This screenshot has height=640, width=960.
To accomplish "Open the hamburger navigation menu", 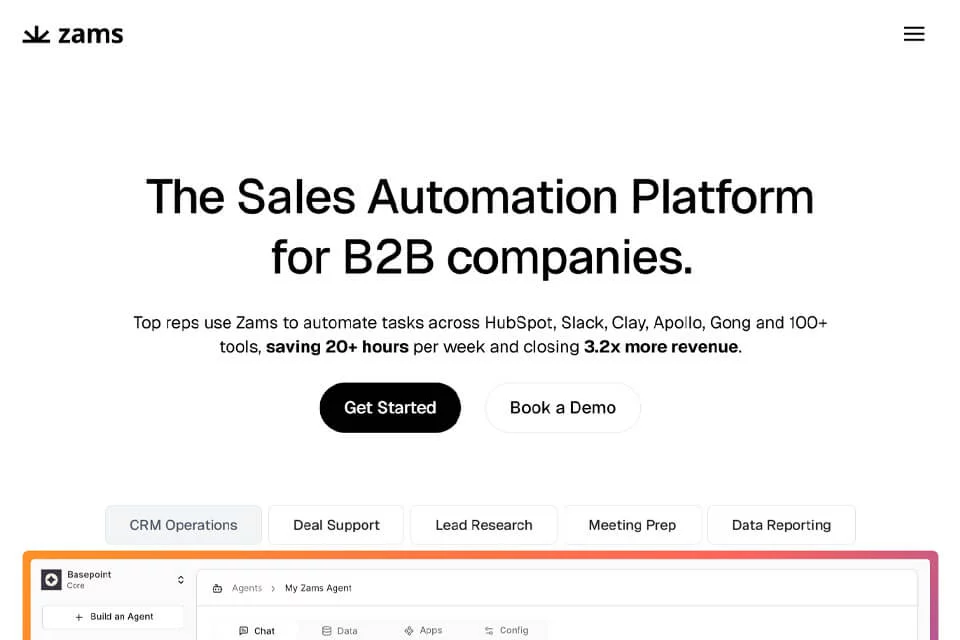I will pyautogui.click(x=913, y=34).
